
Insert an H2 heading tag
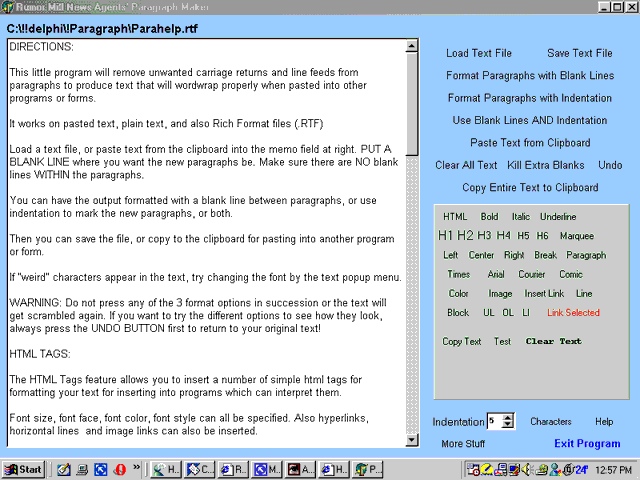click(x=465, y=236)
